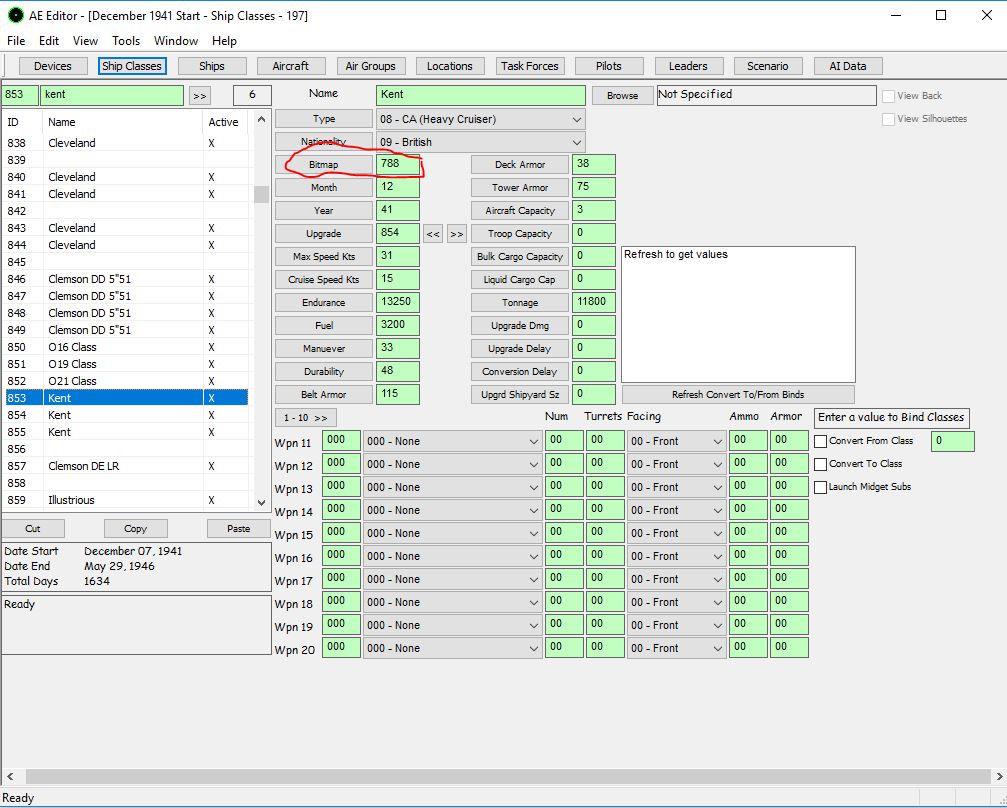Click the search name field containing kent

[112, 95]
